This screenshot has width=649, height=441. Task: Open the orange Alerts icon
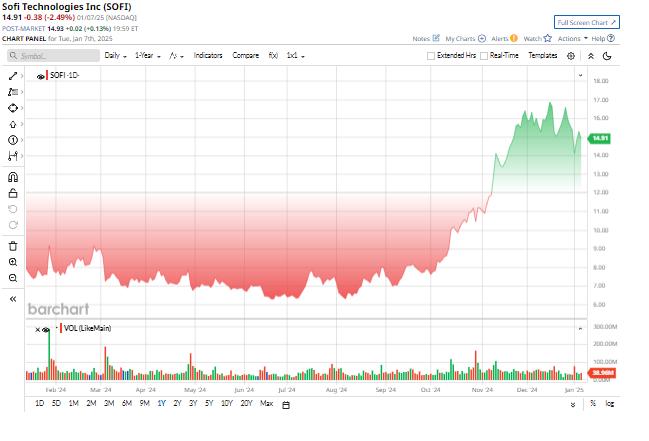click(x=514, y=38)
